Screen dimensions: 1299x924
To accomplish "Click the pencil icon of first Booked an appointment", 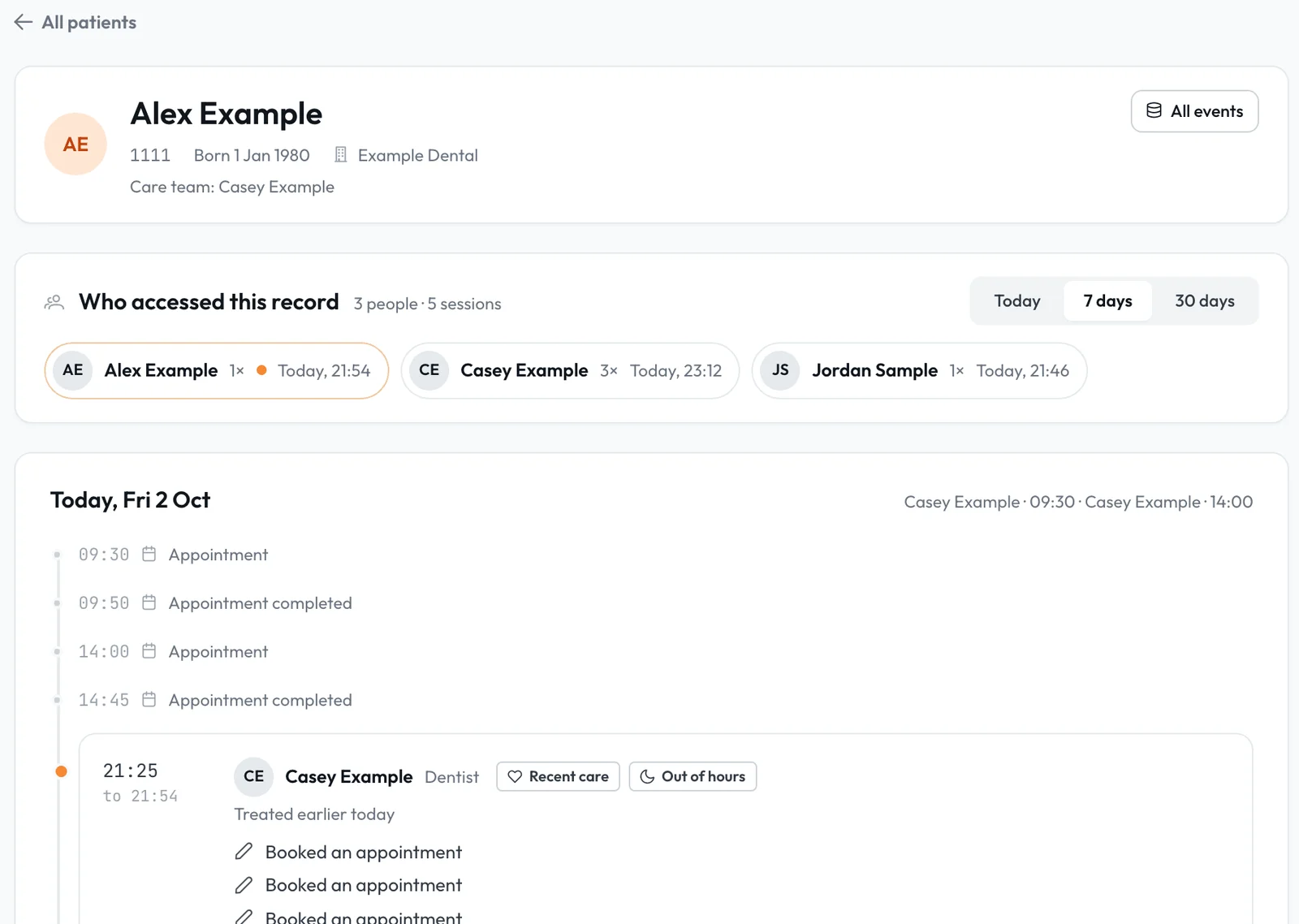I will [244, 852].
